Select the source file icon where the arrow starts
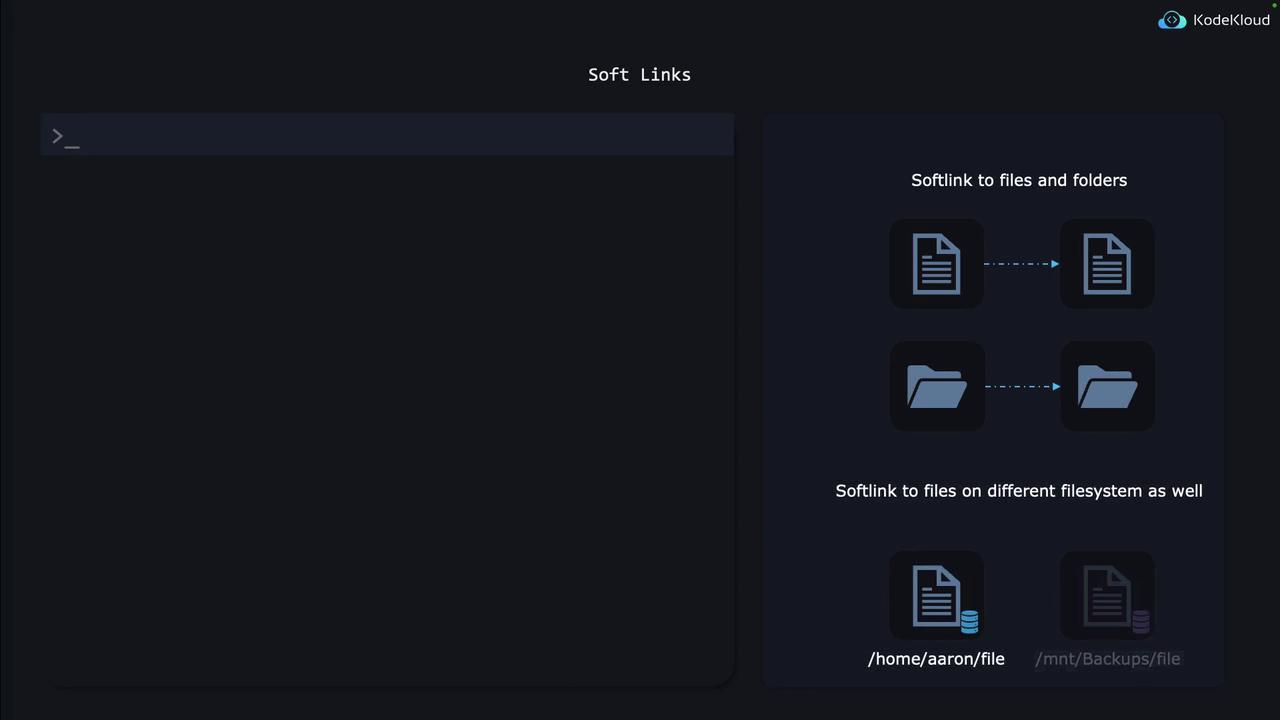Viewport: 1280px width, 720px height. click(x=936, y=264)
